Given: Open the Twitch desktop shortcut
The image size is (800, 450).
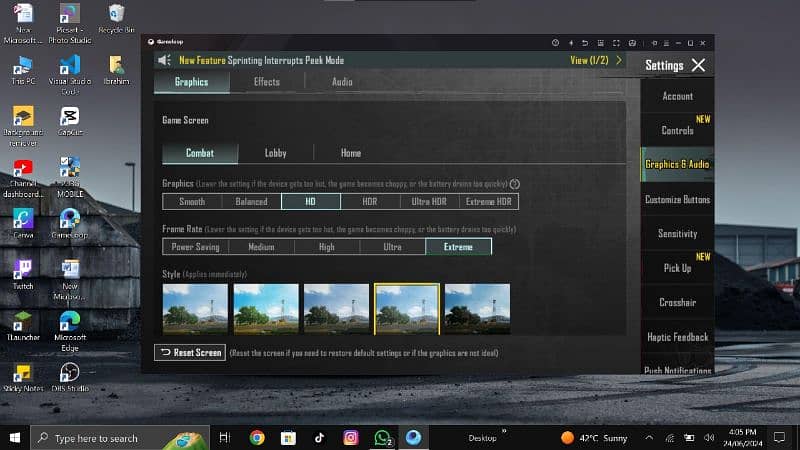Looking at the screenshot, I should (22, 270).
